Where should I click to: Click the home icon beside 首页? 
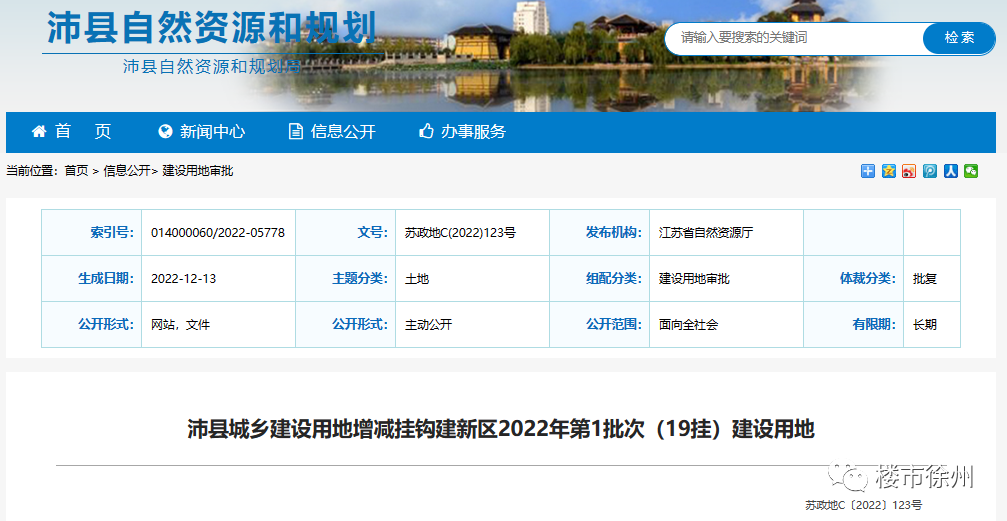point(39,132)
